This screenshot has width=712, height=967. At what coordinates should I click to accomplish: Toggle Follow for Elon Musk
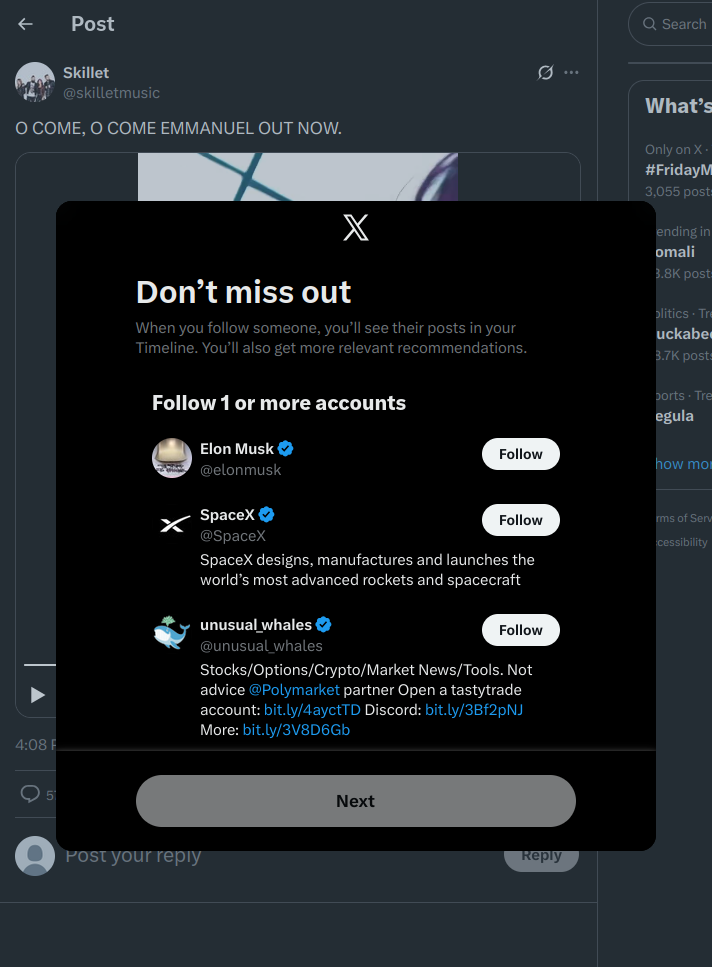coord(520,453)
